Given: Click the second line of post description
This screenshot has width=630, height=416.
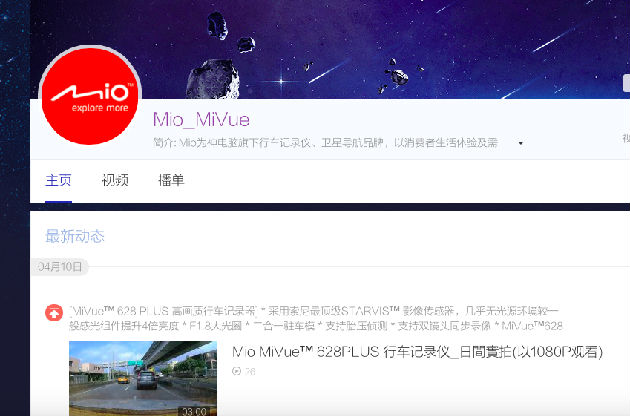Looking at the screenshot, I should coord(316,326).
